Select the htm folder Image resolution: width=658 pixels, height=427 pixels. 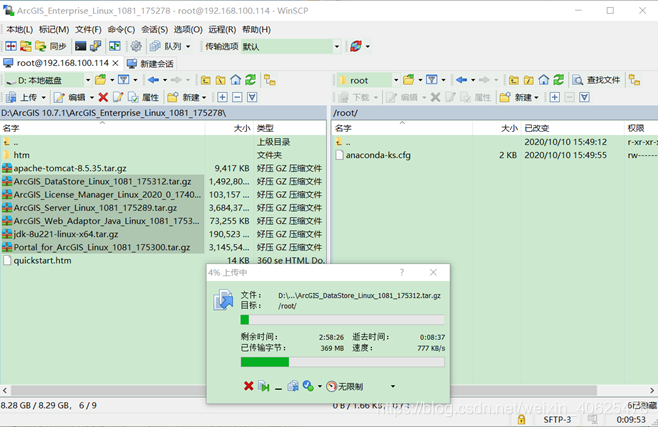[x=21, y=155]
